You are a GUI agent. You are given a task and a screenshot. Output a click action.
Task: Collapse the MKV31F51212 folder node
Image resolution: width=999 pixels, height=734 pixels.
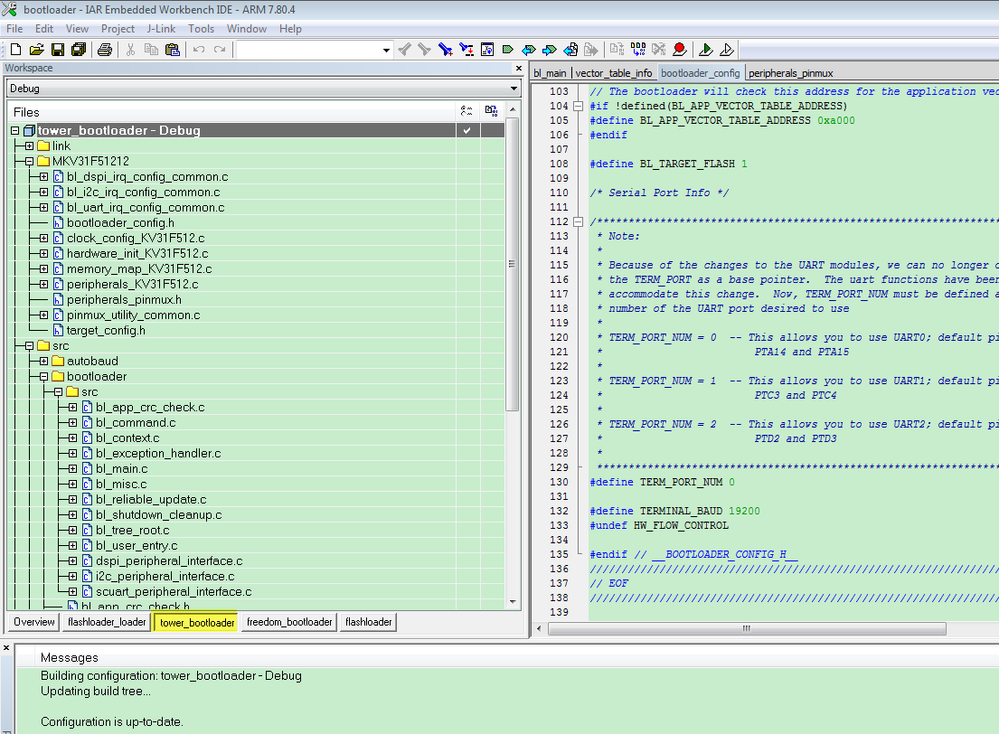click(29, 161)
